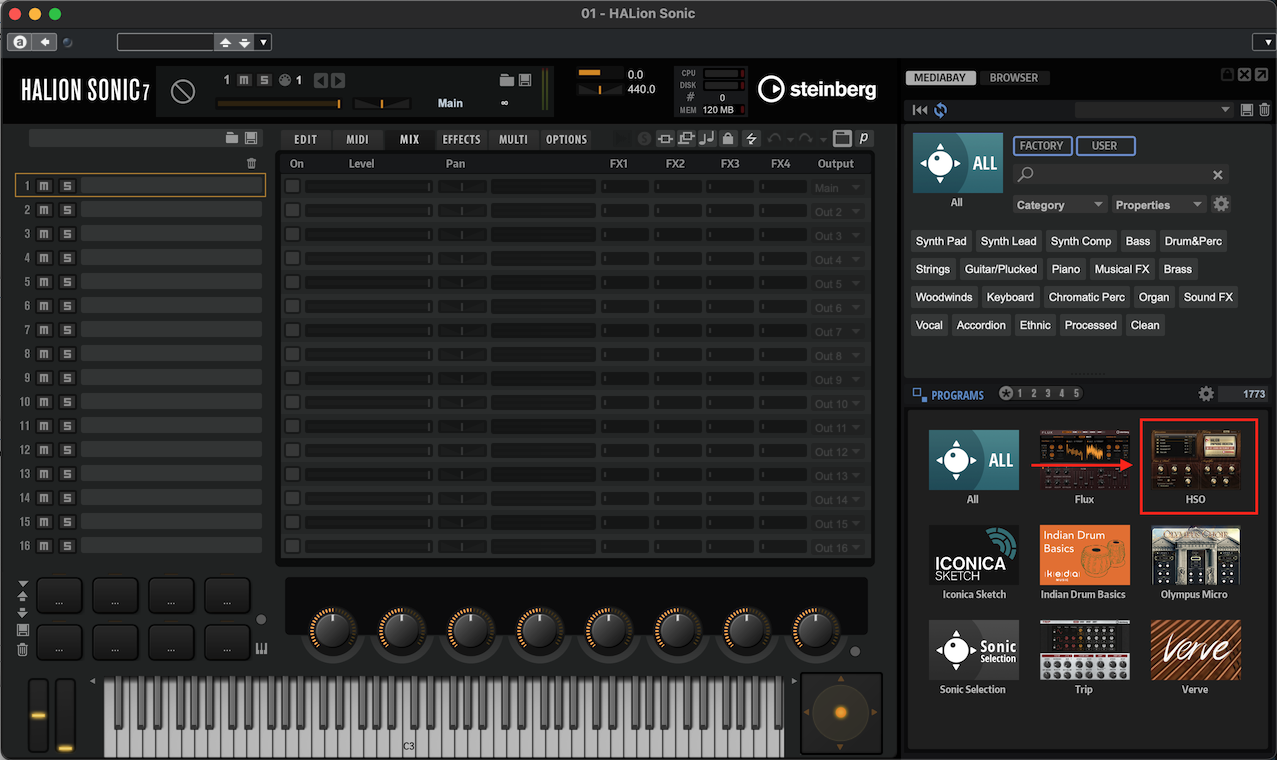1277x760 pixels.
Task: Open the Olympus Micro library
Action: point(1195,555)
